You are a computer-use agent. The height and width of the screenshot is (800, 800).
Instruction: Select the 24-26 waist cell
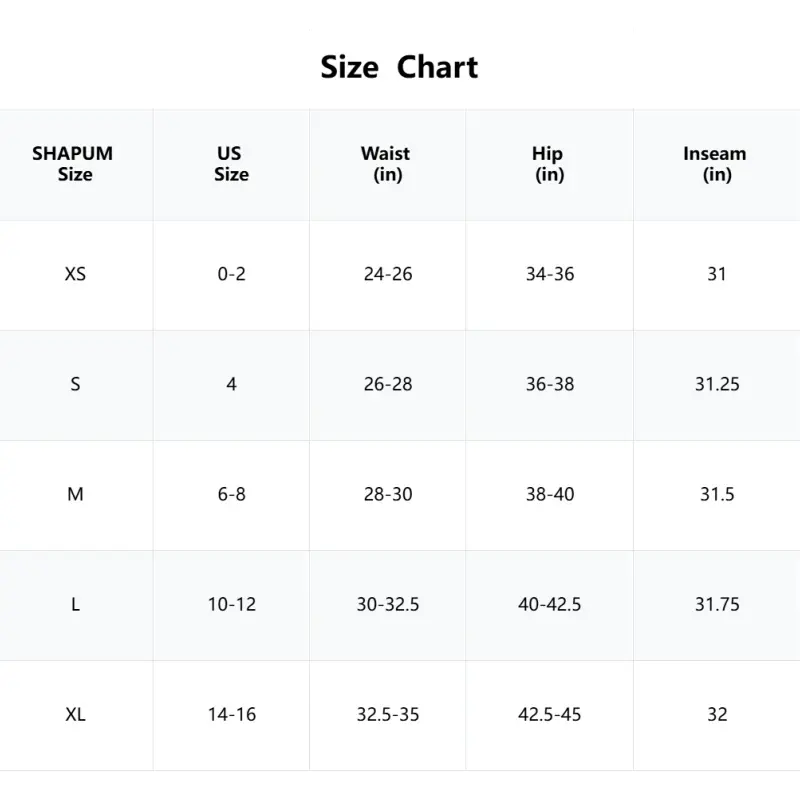[388, 274]
